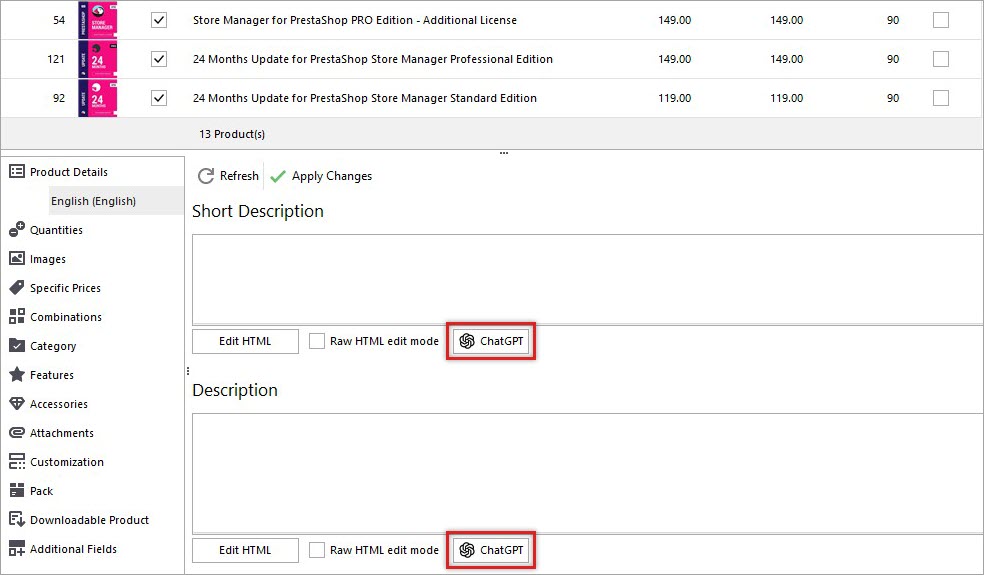Click the Store Manager PRO Edition product thumbnail
Screen dimensions: 984x575
(x=98, y=20)
